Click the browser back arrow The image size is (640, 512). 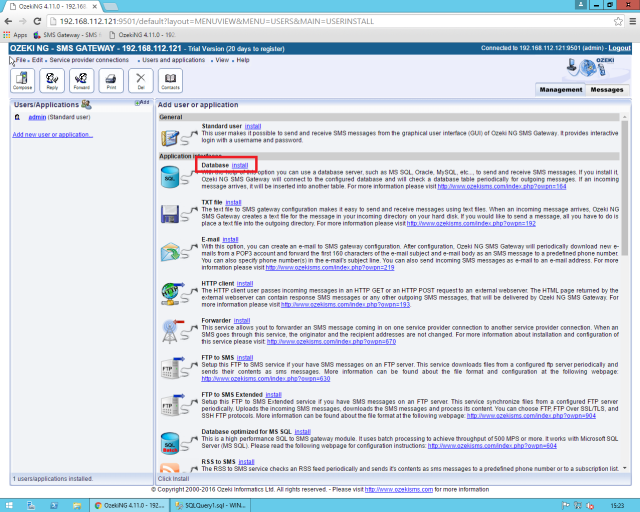click(8, 21)
